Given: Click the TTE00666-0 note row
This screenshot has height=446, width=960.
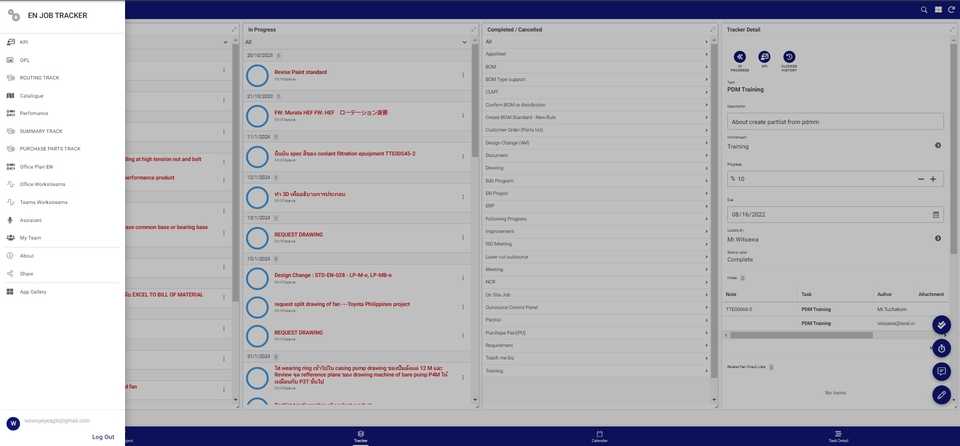Looking at the screenshot, I should 837,309.
